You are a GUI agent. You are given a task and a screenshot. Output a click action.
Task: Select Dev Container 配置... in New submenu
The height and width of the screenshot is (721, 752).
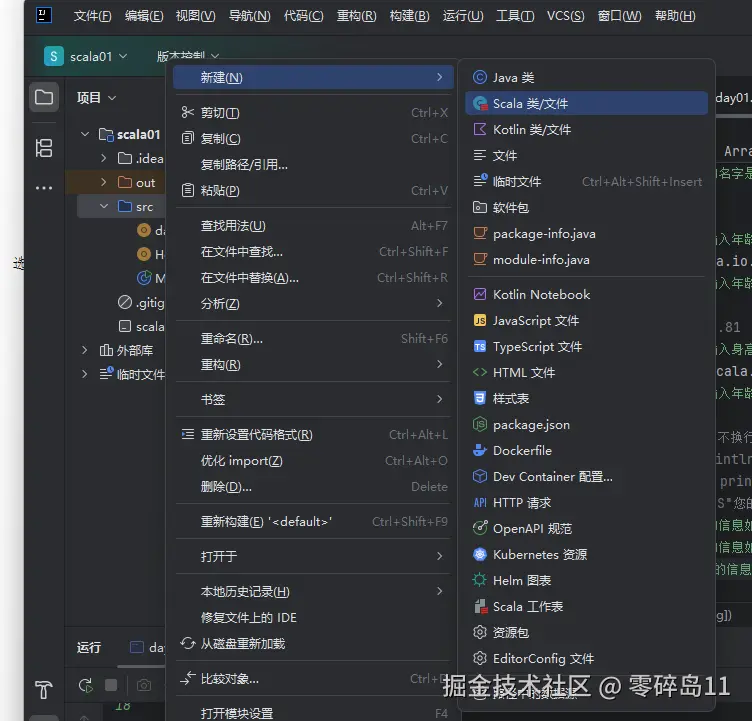pyautogui.click(x=586, y=476)
